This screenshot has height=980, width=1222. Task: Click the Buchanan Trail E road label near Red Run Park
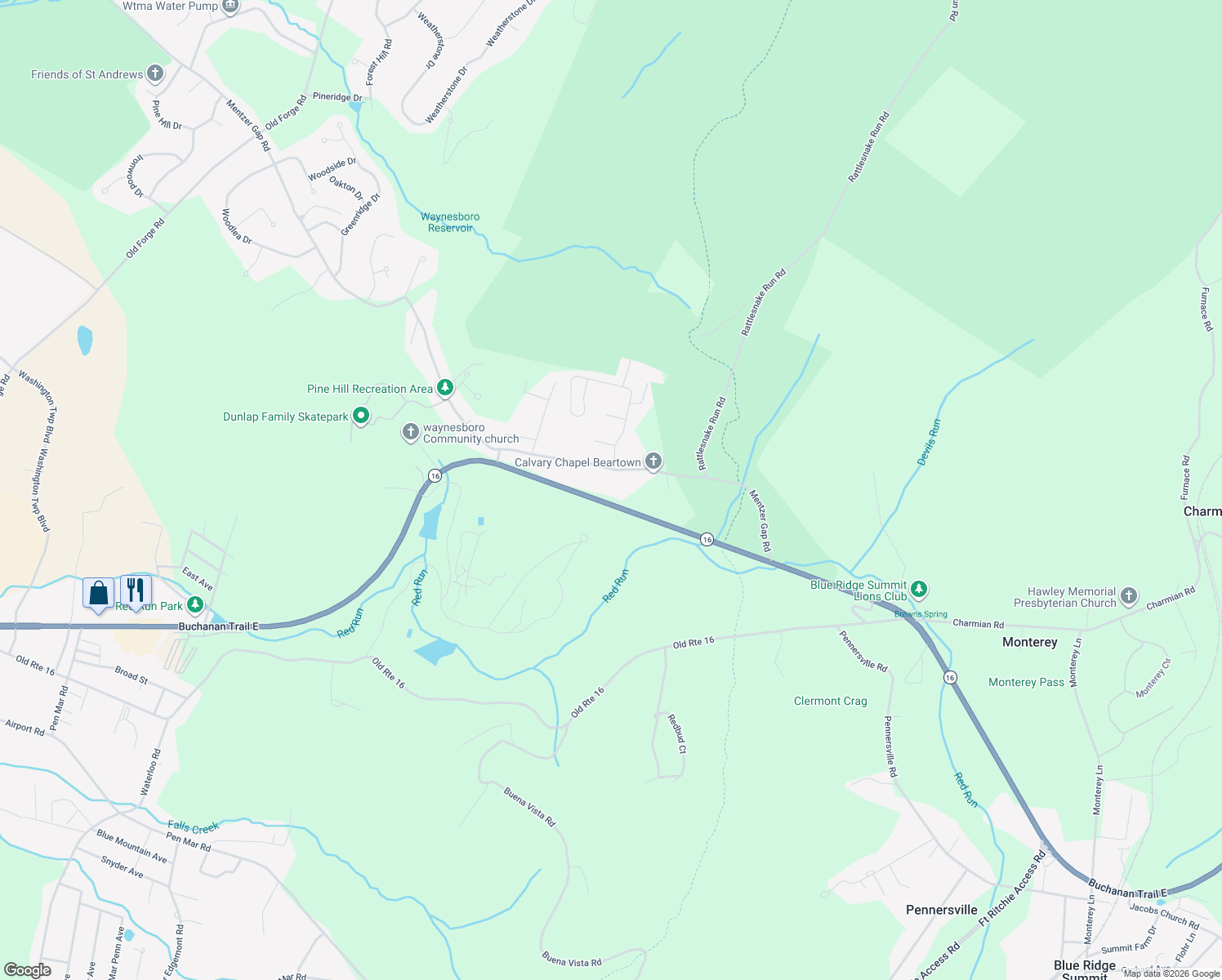[218, 626]
